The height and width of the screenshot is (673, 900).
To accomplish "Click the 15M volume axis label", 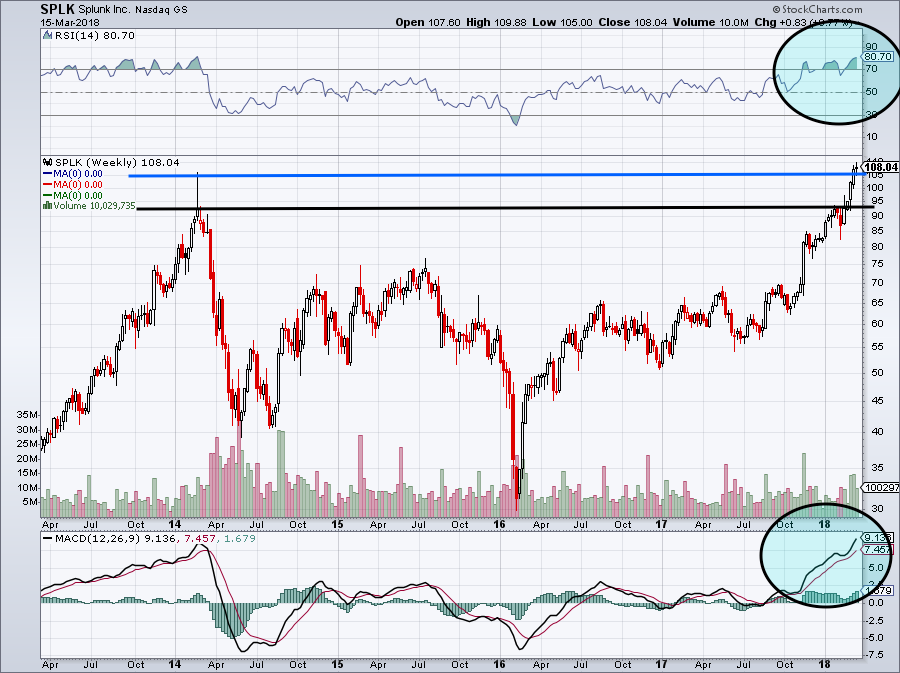I will click(27, 473).
